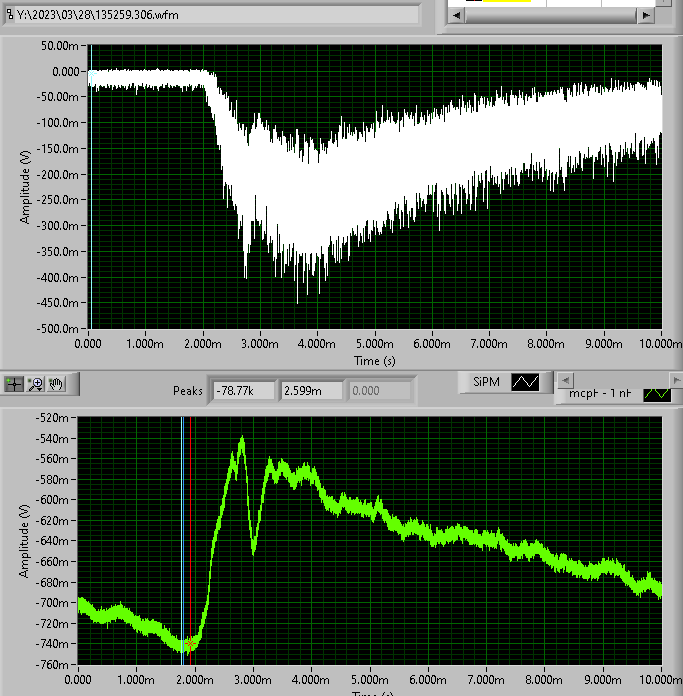Click top graph Amplitude (V) axis label
The width and height of the screenshot is (683, 696).
[x=25, y=187]
